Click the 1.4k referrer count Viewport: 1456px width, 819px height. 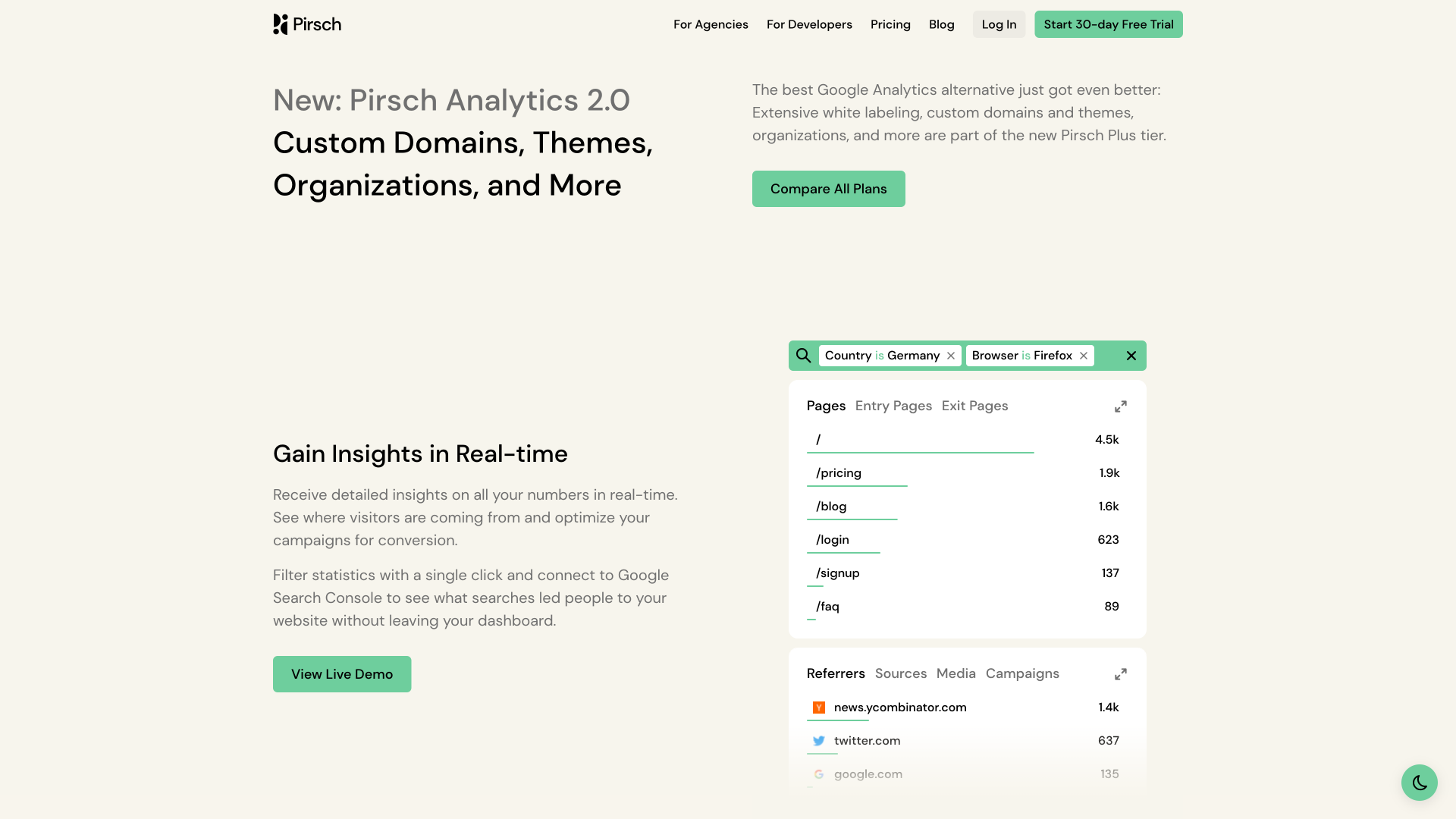1109,708
